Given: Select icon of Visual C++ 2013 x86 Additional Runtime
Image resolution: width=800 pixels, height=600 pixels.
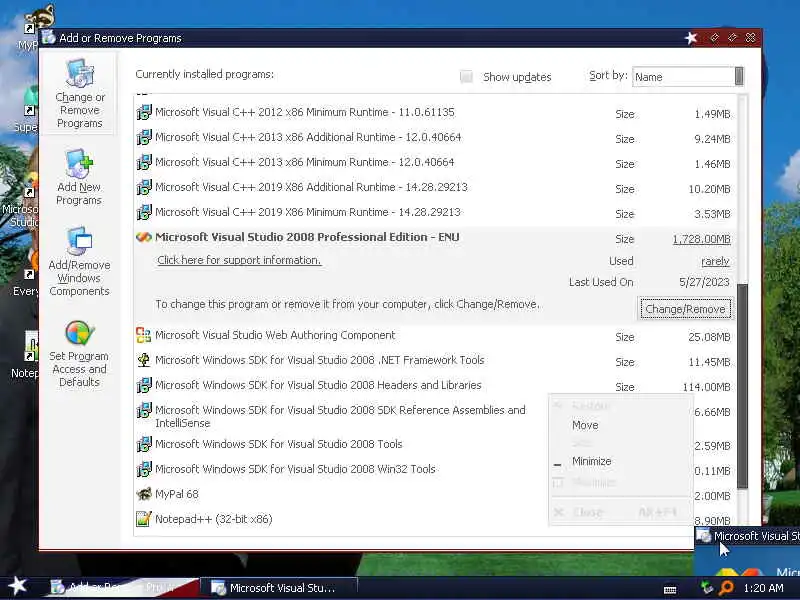Looking at the screenshot, I should (x=144, y=137).
